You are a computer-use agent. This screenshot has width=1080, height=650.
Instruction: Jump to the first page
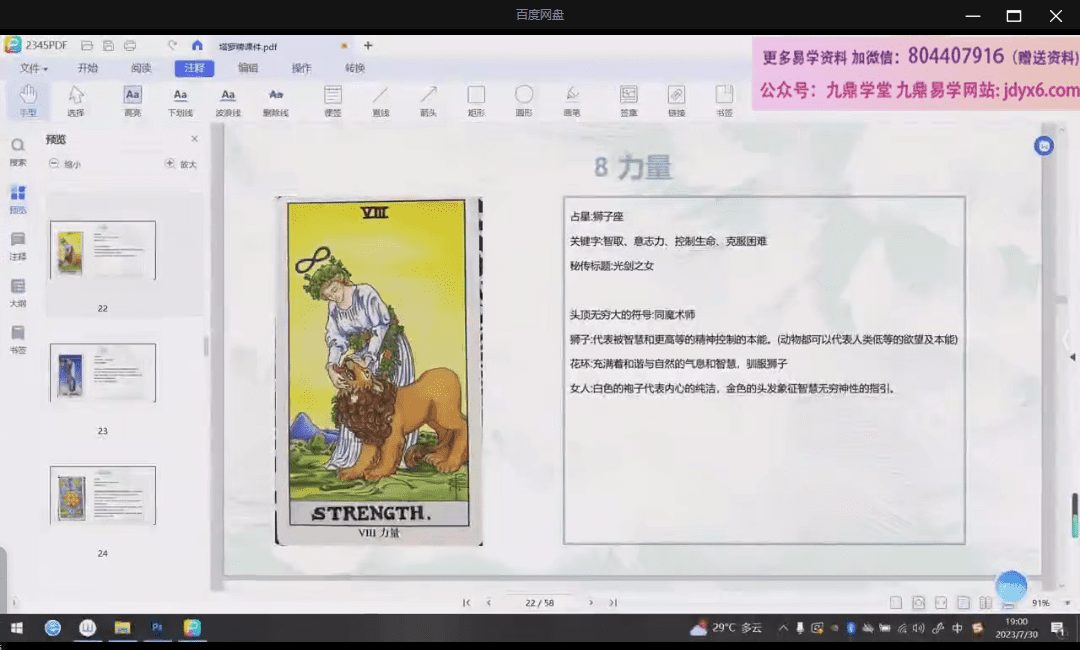466,602
